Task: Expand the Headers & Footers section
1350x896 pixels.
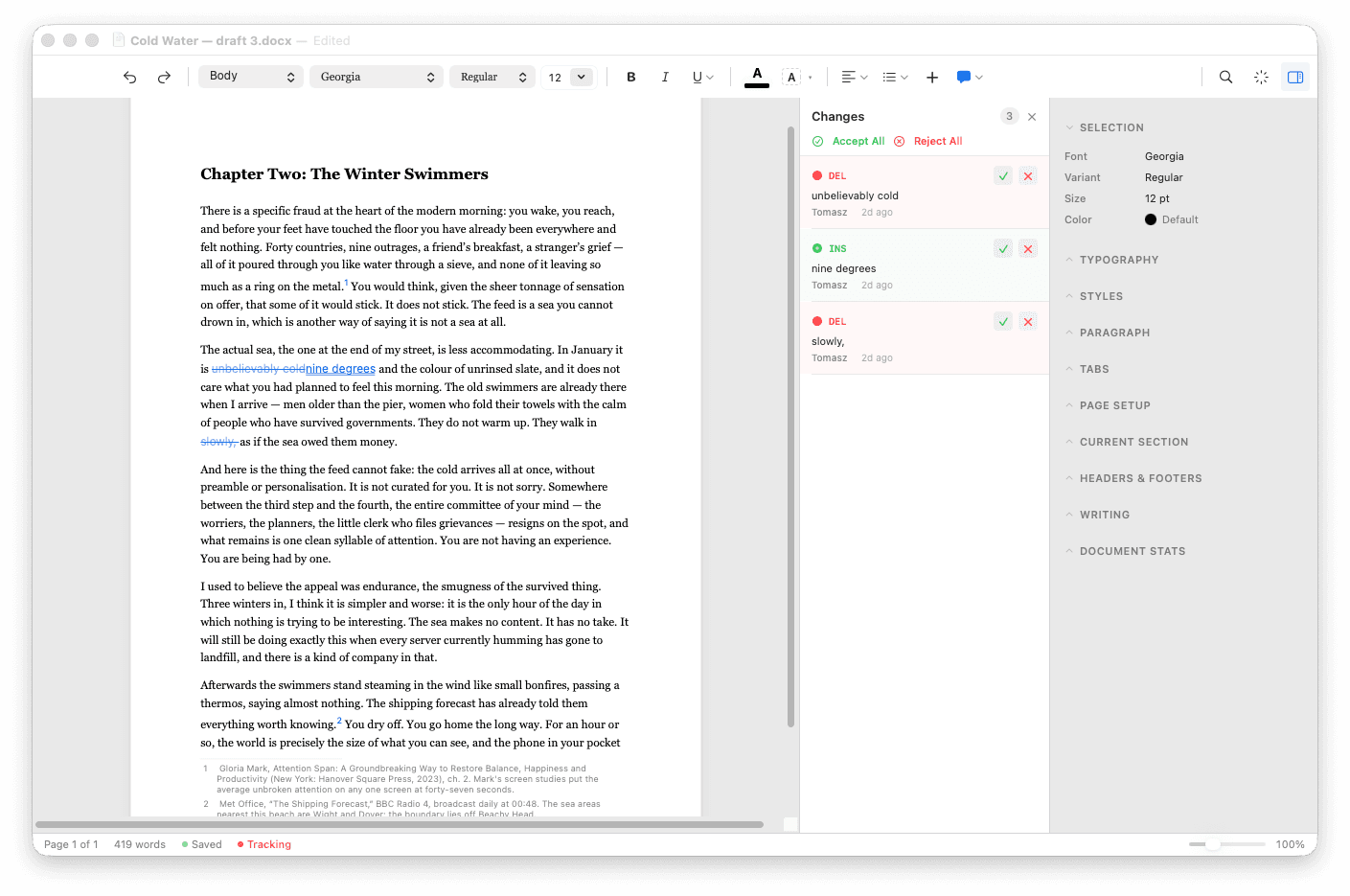Action: pyautogui.click(x=1133, y=478)
